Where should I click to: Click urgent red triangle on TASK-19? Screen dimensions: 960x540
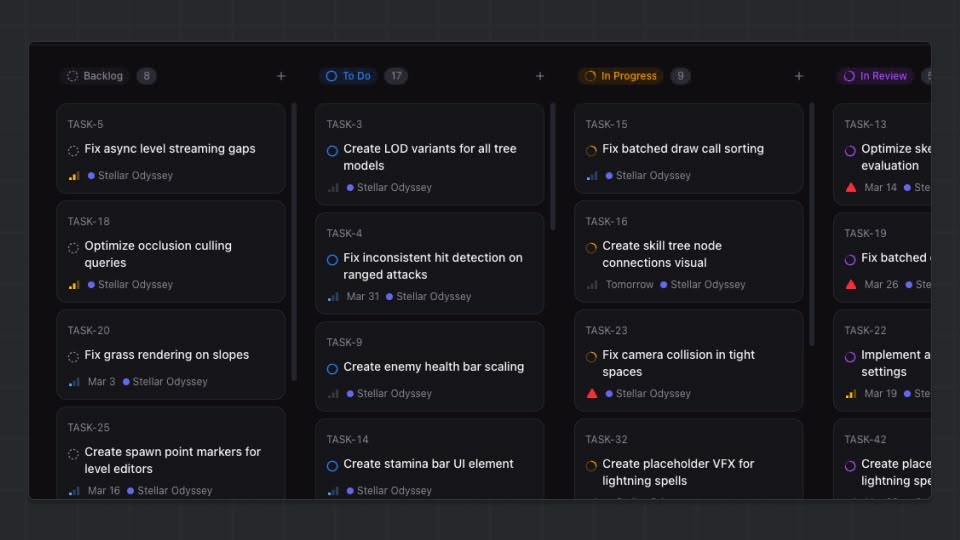click(851, 284)
